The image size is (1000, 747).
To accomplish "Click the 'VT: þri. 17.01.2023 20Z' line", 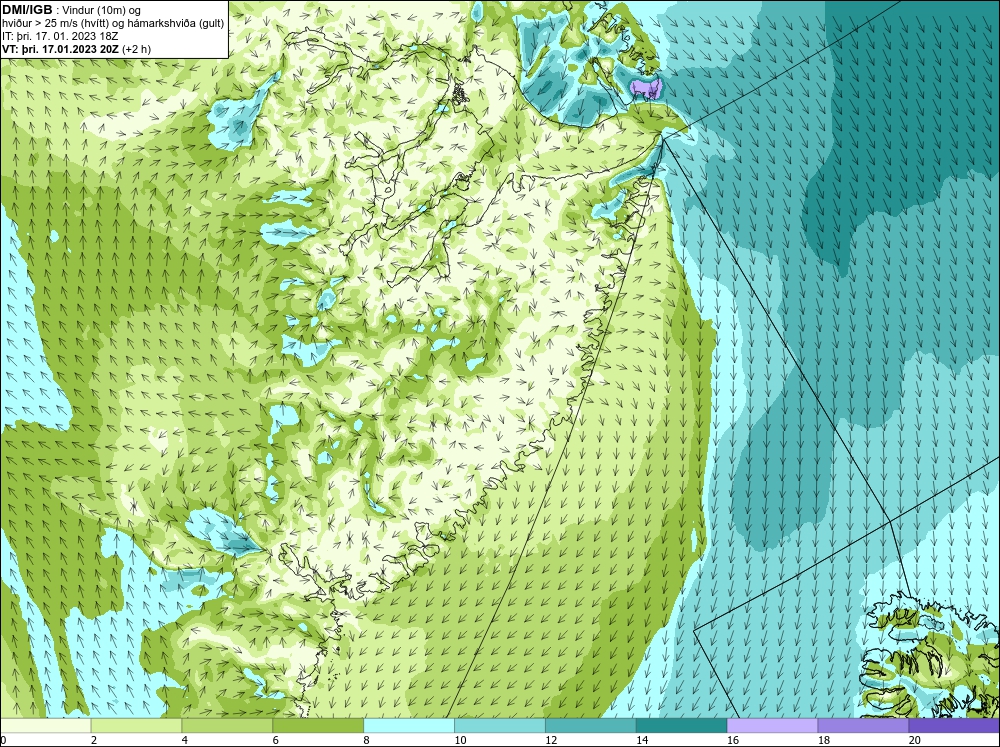I will tap(62, 49).
